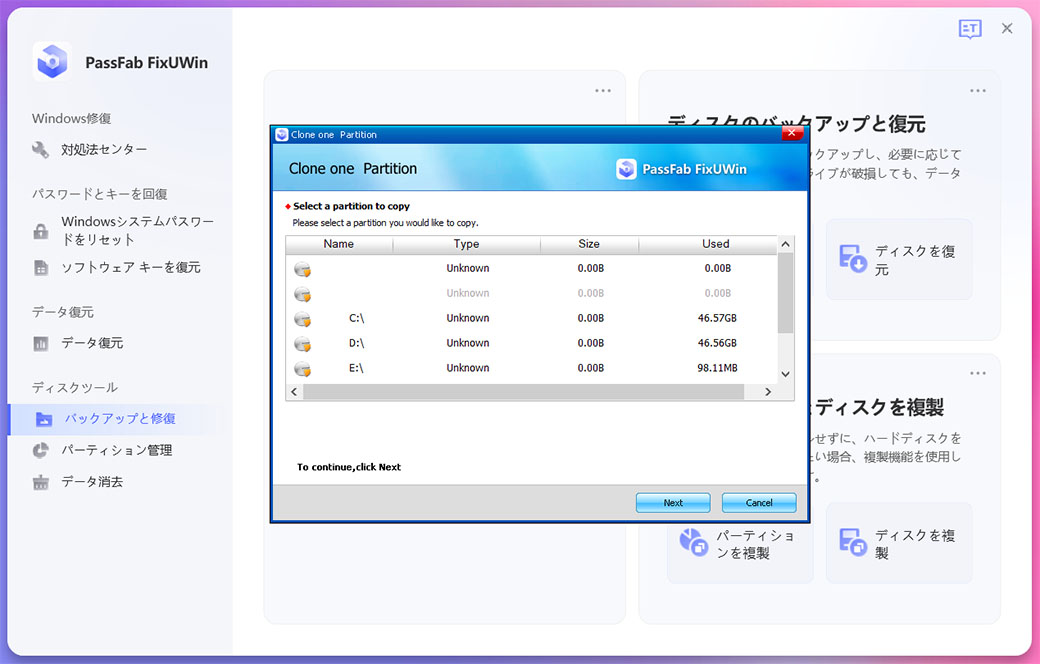Open the 対処法センター section
Image resolution: width=1040 pixels, height=664 pixels.
click(x=100, y=147)
